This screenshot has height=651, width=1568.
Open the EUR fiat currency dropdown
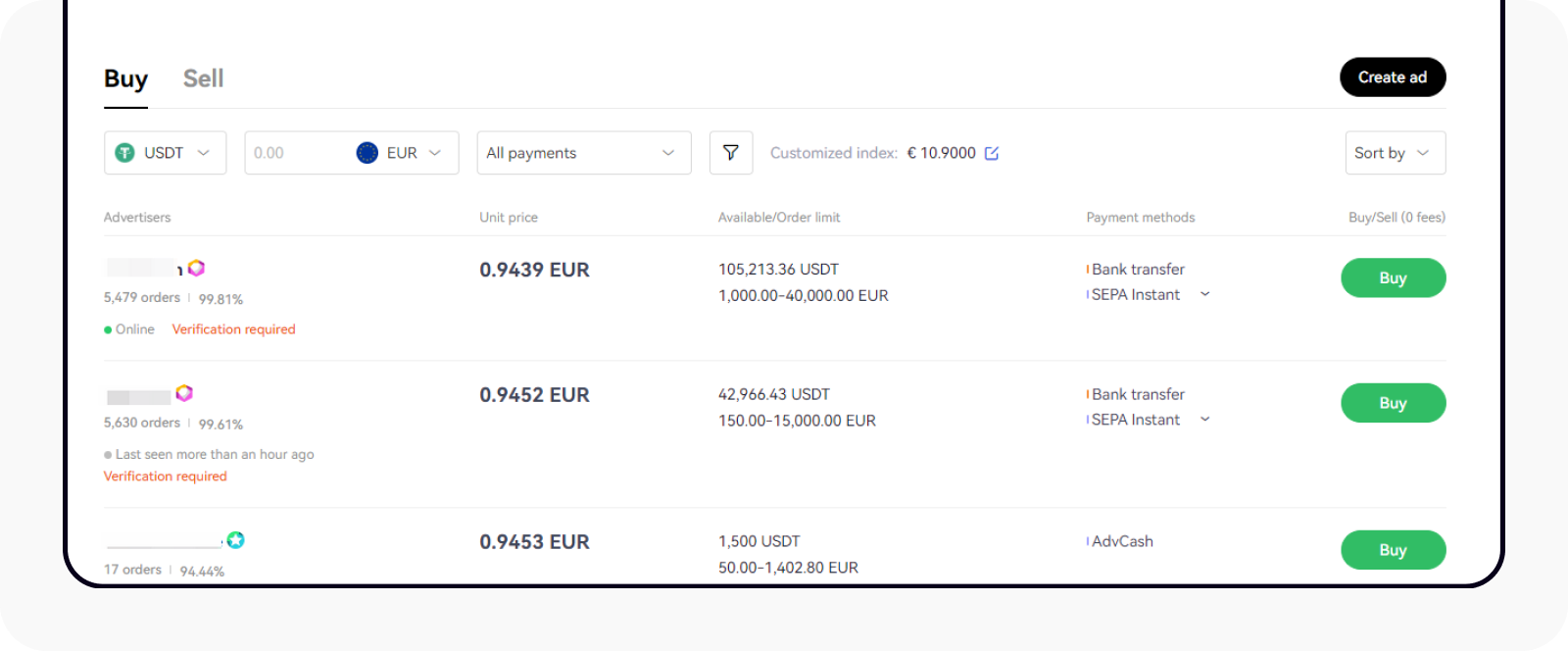pos(407,153)
